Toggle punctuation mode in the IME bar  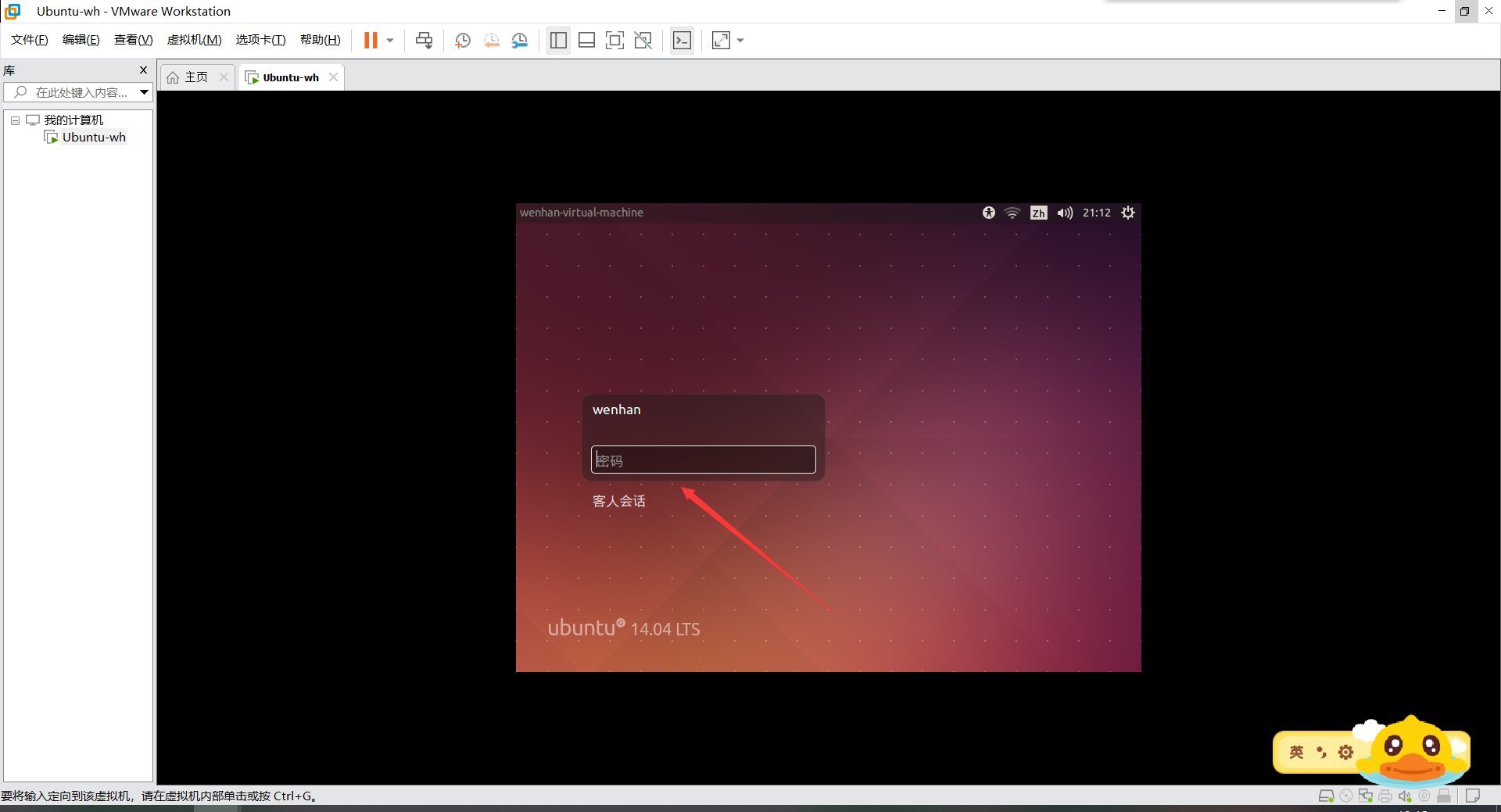[1322, 753]
